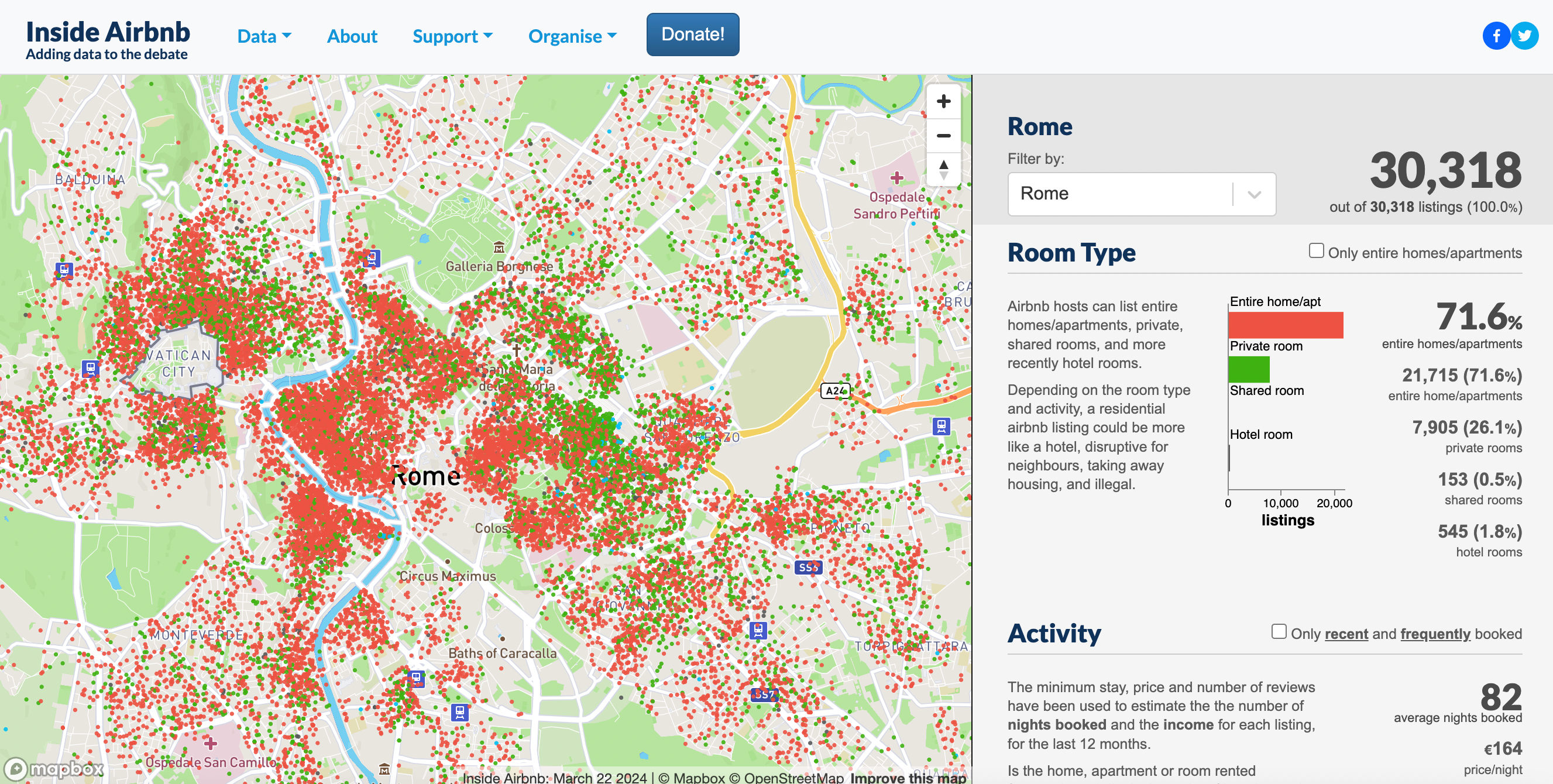Click the Ospedale Sandro Pertini hospital cross
This screenshot has height=784, width=1553.
[x=896, y=177]
